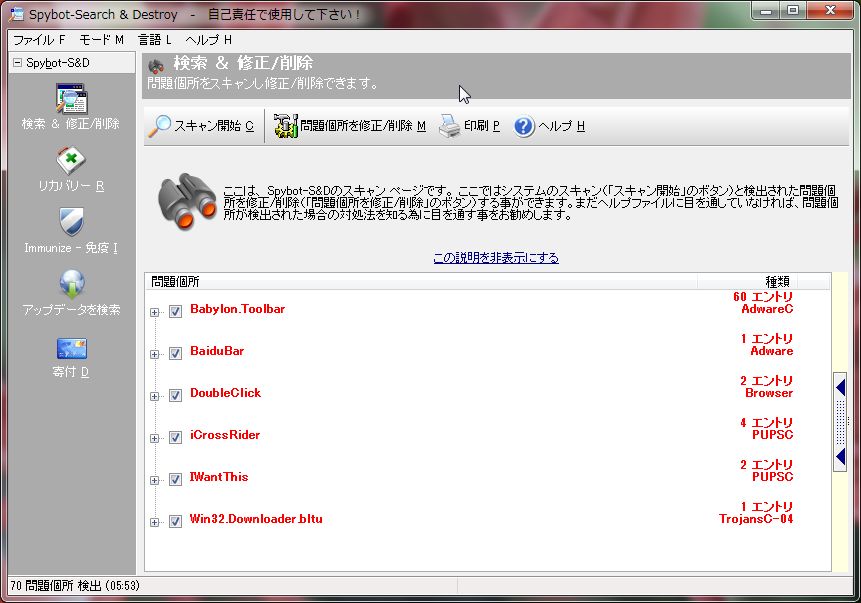The width and height of the screenshot is (861, 603).
Task: Open the ヘルプ menu in the menu bar
Action: [x=209, y=40]
